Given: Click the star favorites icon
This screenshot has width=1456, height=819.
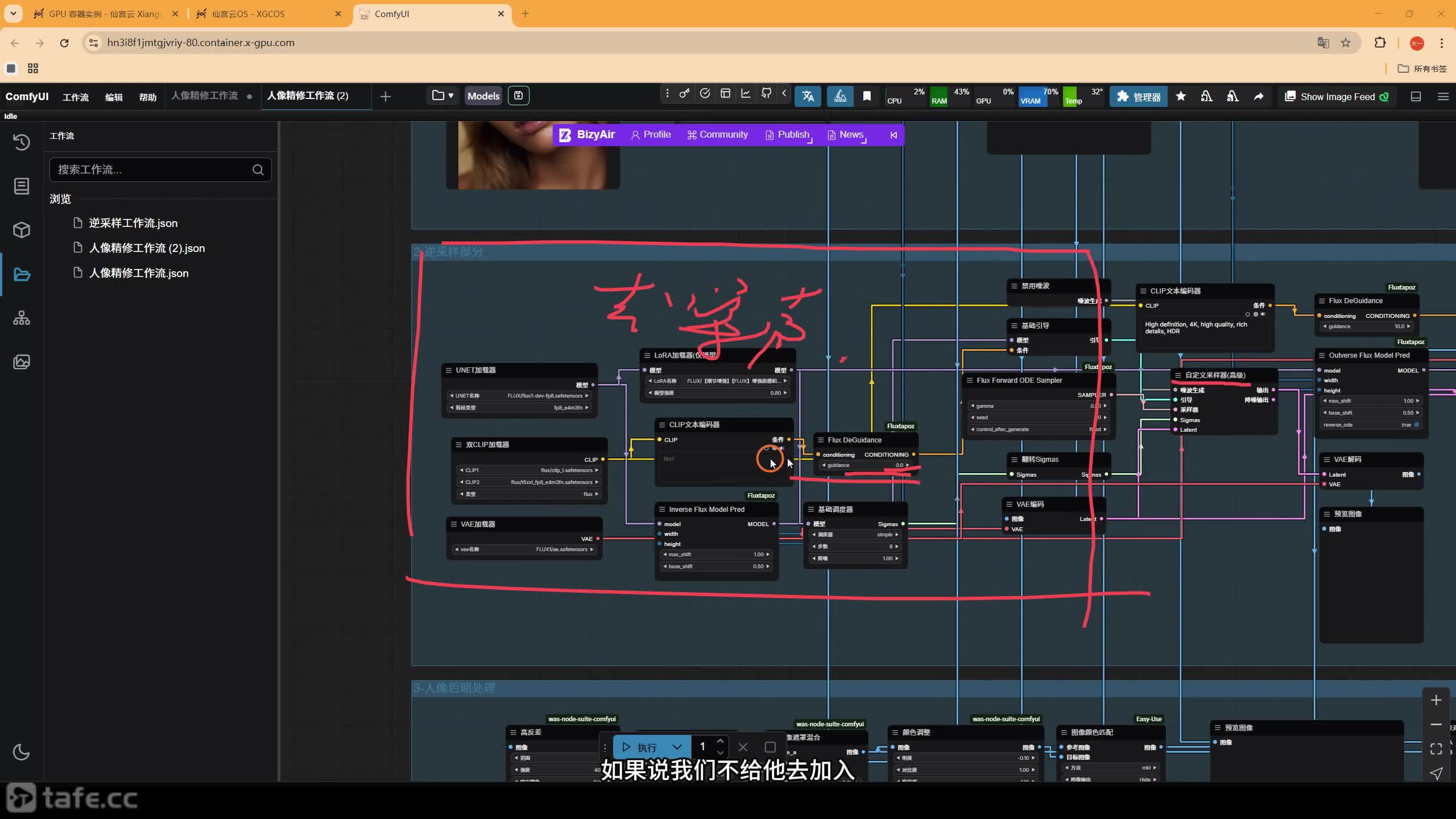Looking at the screenshot, I should [x=1181, y=96].
